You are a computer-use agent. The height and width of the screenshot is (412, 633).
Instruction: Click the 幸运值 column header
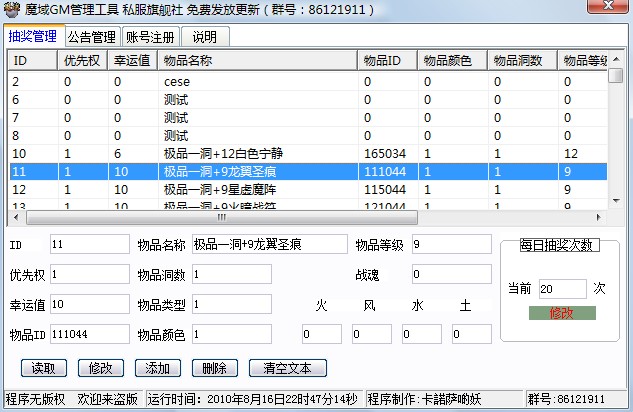(132, 60)
